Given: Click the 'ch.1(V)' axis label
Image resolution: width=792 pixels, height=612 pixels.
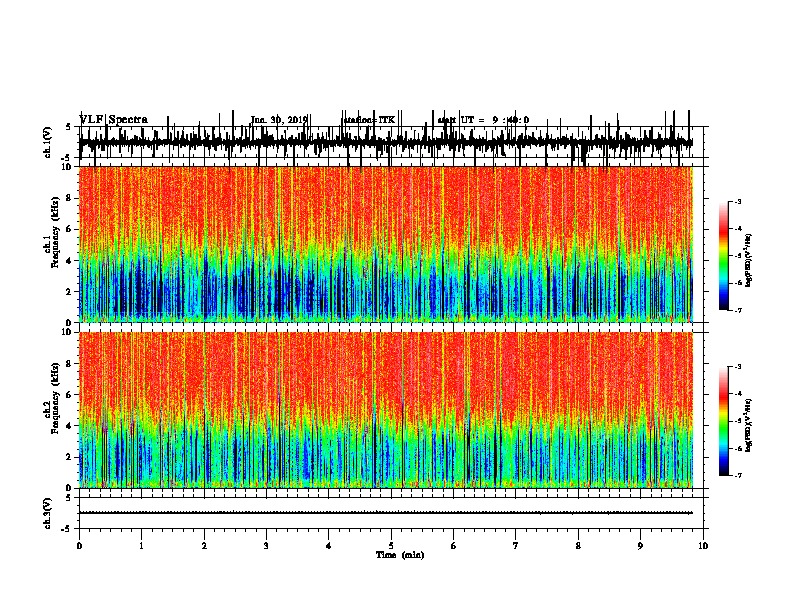Looking at the screenshot, I should (48, 142).
